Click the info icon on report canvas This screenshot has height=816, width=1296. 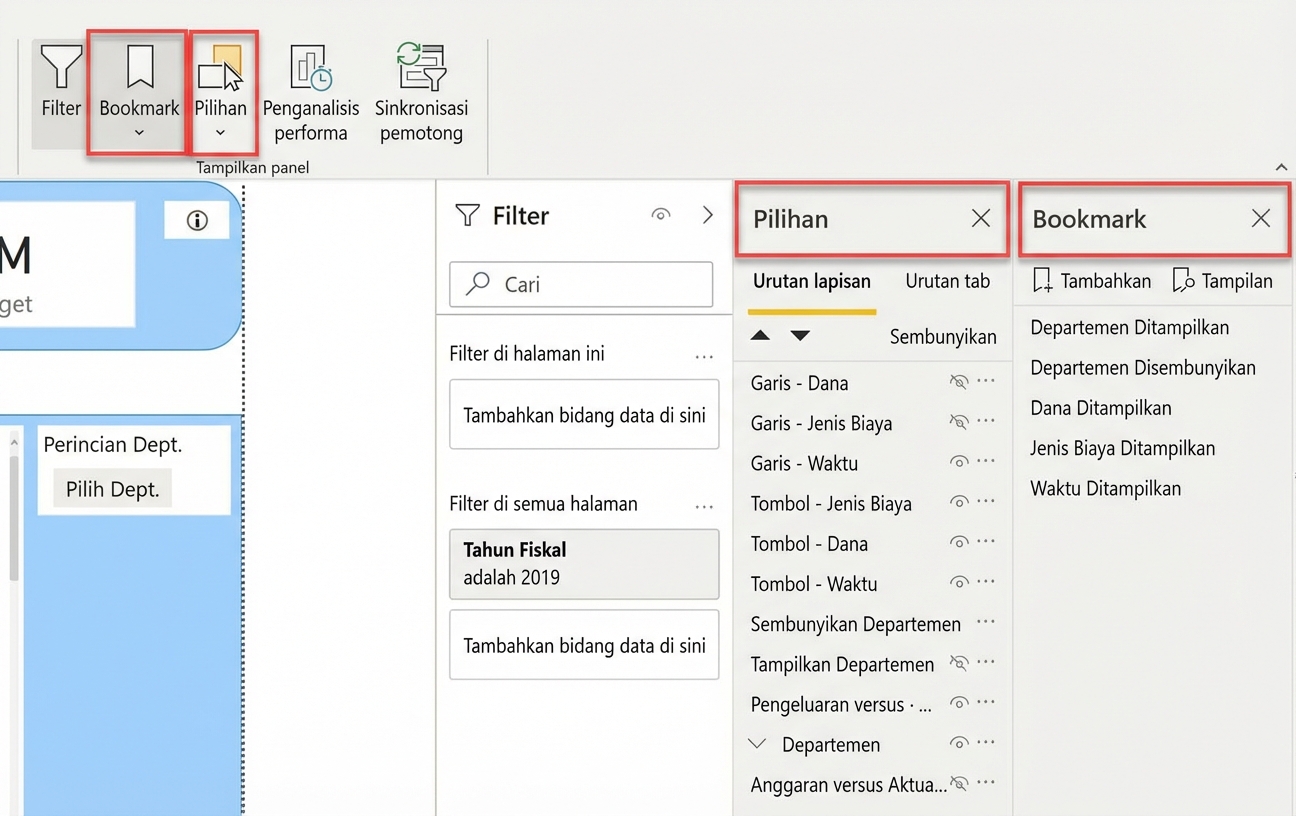tap(197, 221)
